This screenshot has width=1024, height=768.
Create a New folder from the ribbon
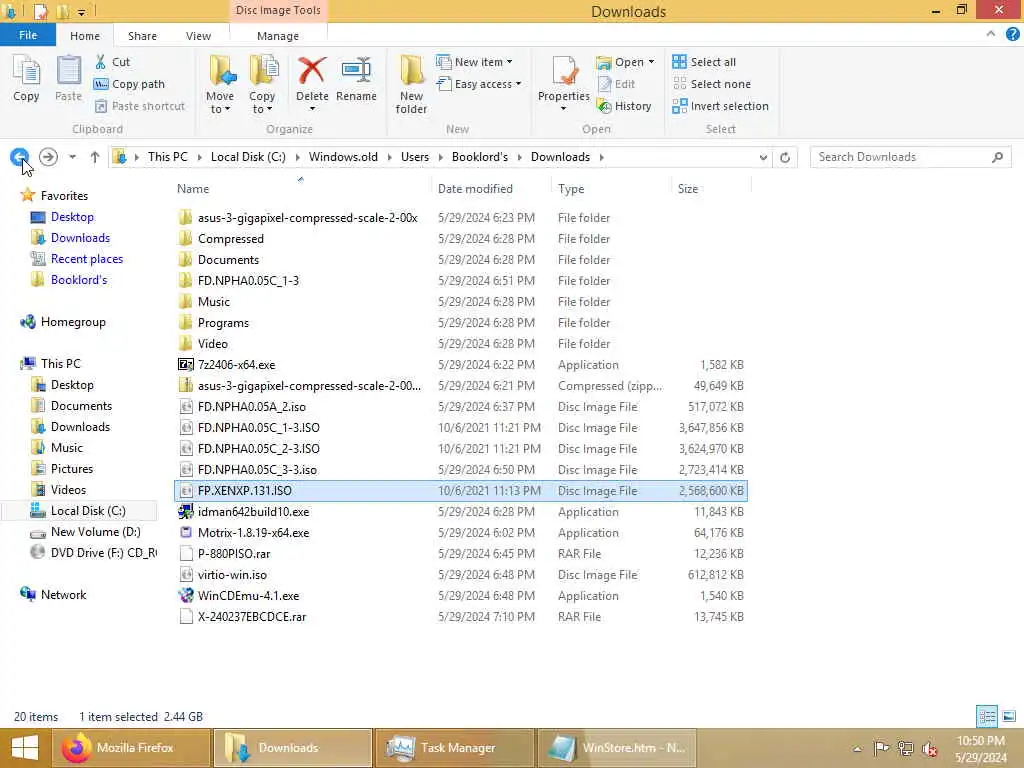point(411,85)
